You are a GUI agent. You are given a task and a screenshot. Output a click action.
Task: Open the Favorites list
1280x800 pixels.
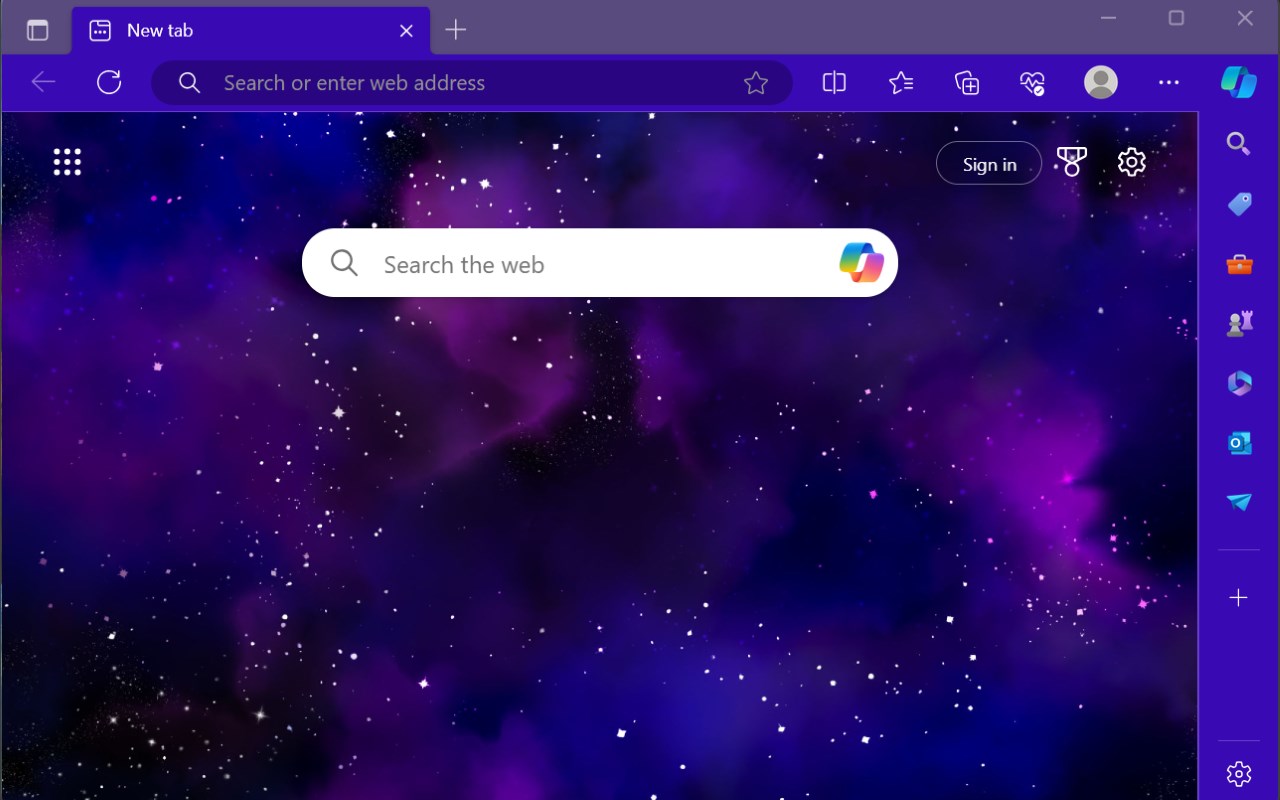click(x=901, y=83)
